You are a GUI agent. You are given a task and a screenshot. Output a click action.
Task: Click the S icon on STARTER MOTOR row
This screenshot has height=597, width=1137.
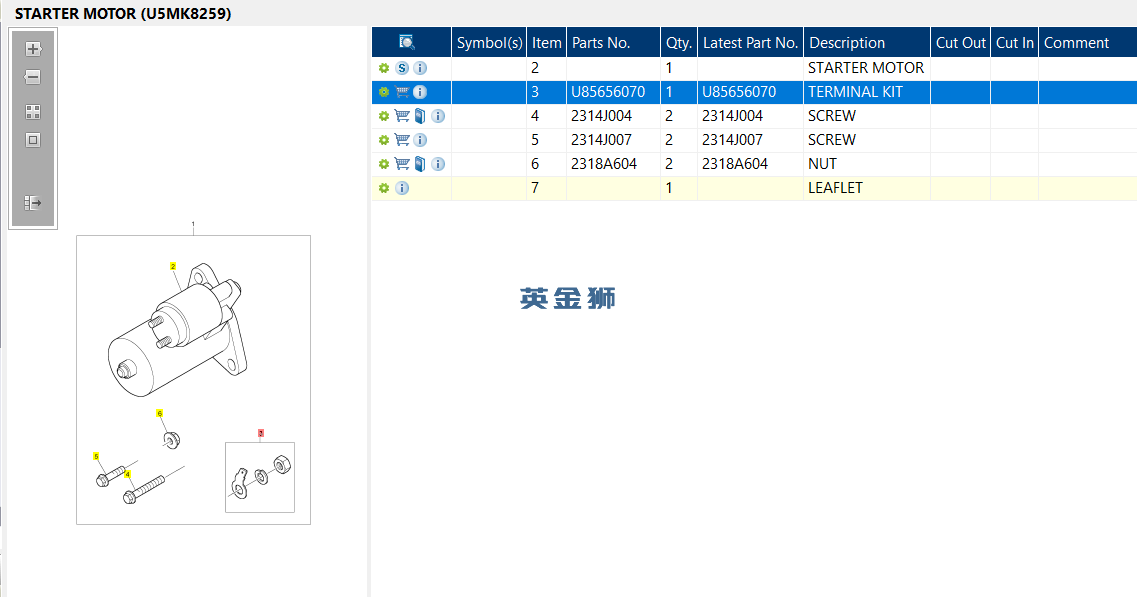click(x=402, y=68)
